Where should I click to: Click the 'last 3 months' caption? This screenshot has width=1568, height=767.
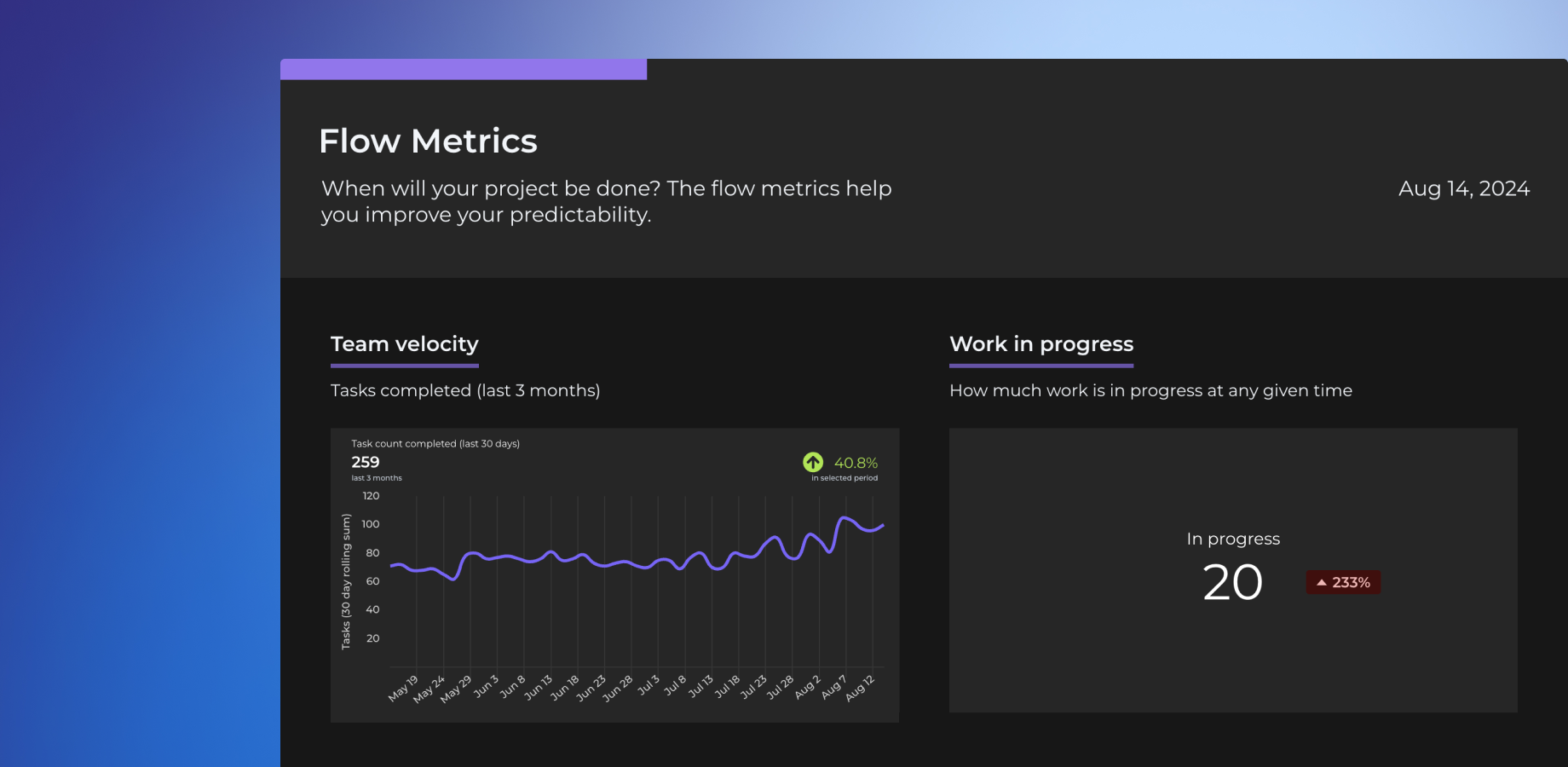click(377, 478)
